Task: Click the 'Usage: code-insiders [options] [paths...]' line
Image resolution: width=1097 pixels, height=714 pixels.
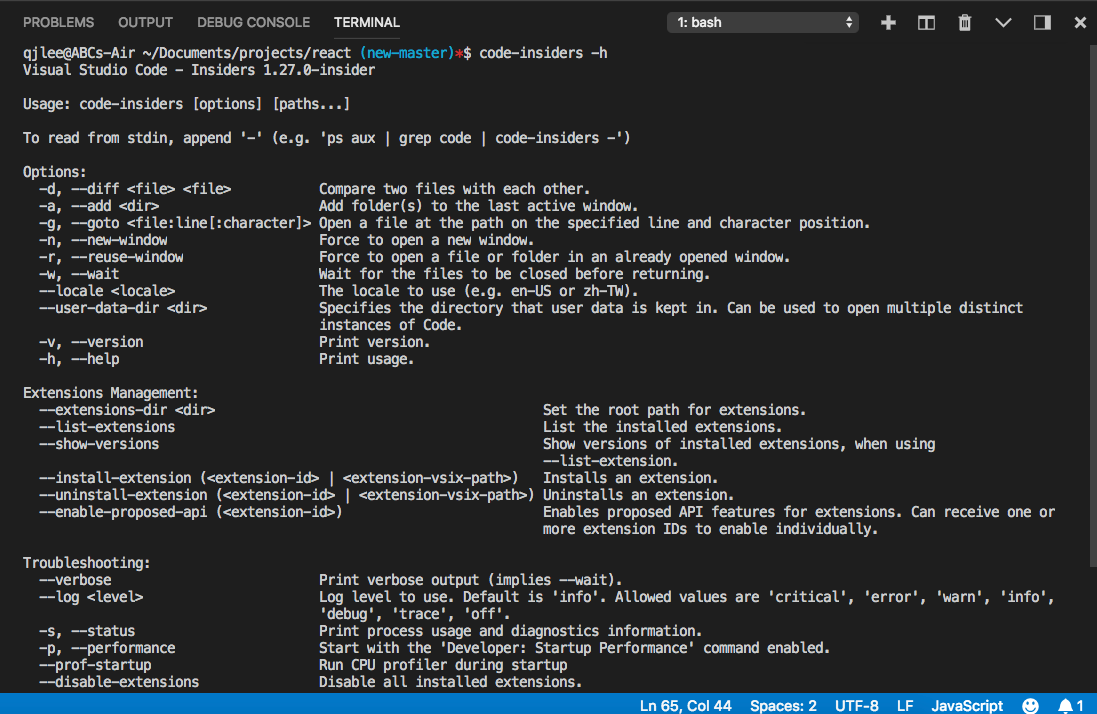Action: point(186,104)
